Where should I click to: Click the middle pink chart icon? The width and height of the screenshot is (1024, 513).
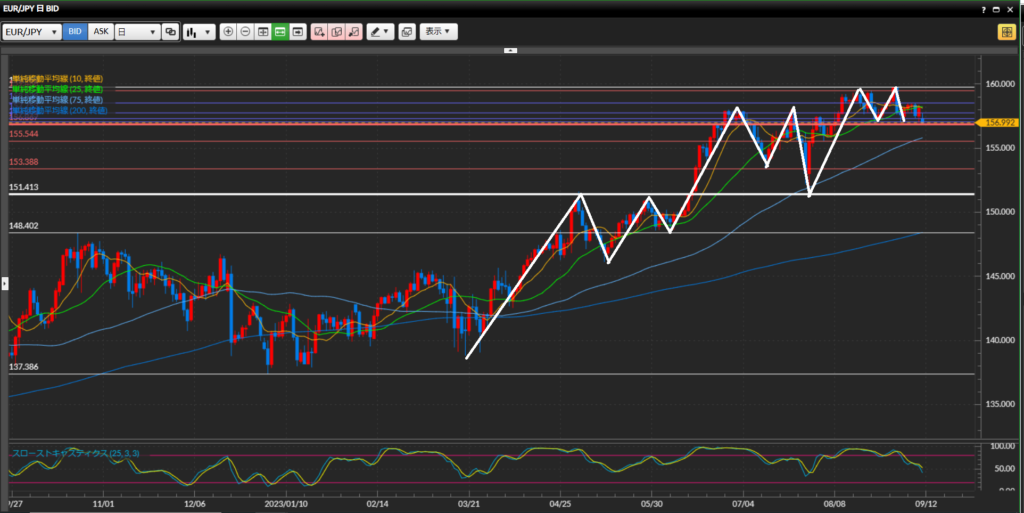tap(336, 32)
